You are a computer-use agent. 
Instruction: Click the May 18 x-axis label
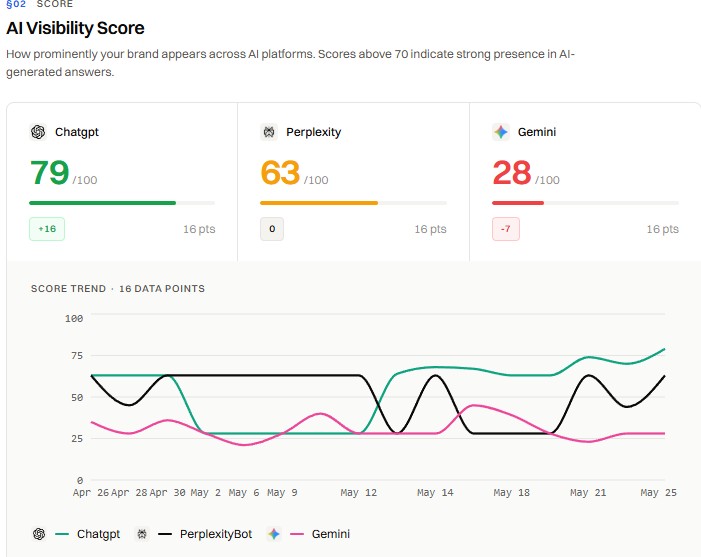coord(511,493)
